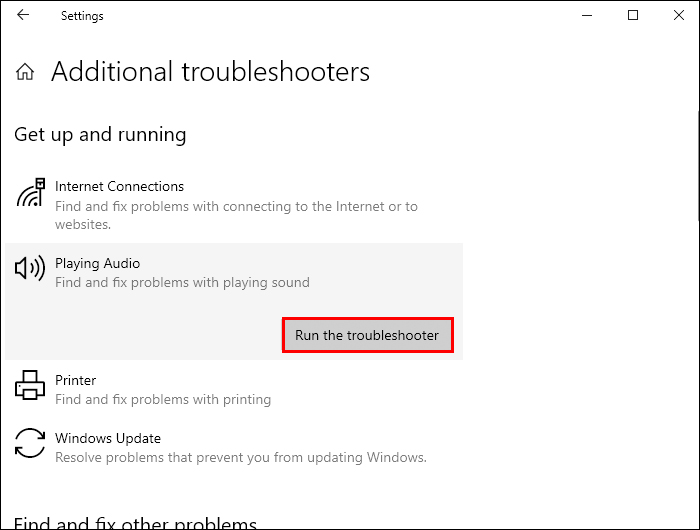Click the Internet Connections Wi-Fi icon
Screen dimensions: 700x530
click(x=30, y=192)
